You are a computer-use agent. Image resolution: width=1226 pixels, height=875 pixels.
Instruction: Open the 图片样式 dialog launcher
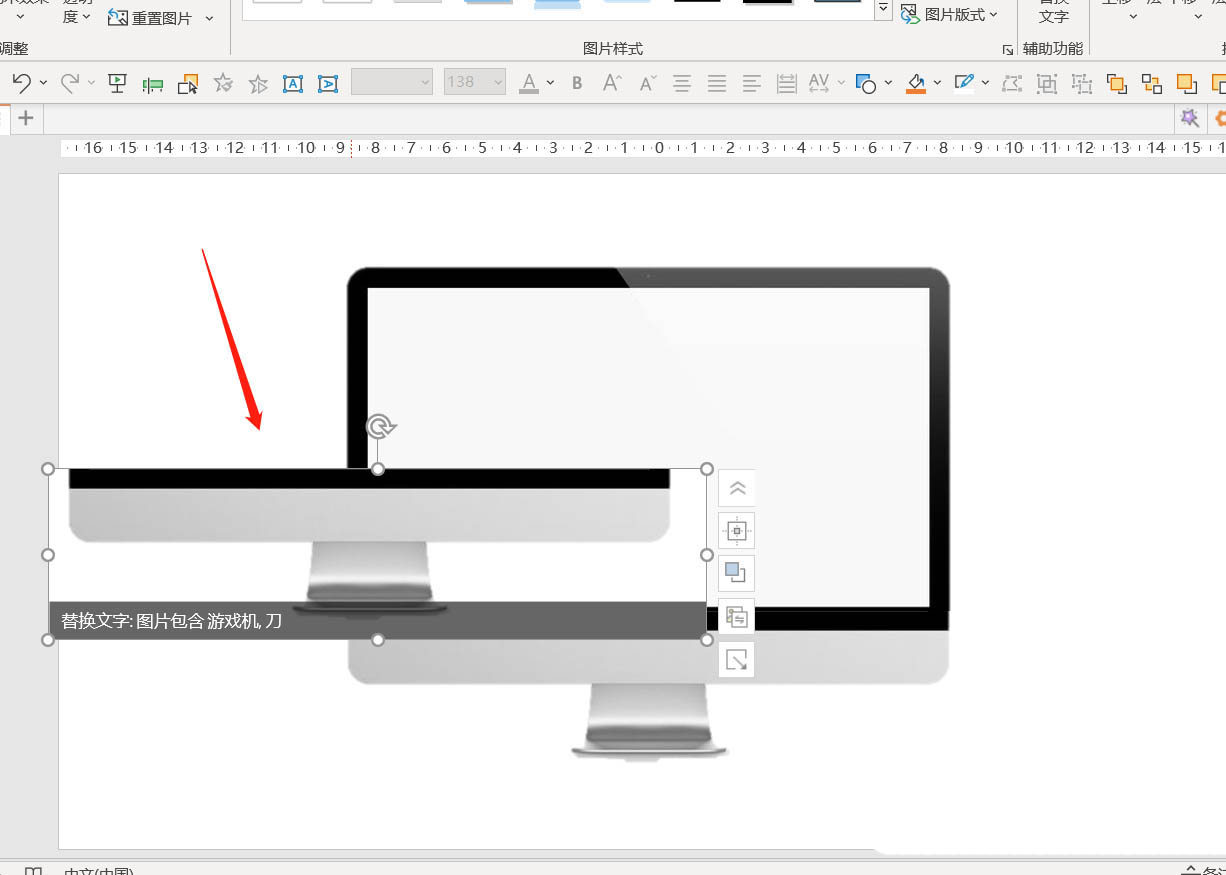coord(1008,49)
